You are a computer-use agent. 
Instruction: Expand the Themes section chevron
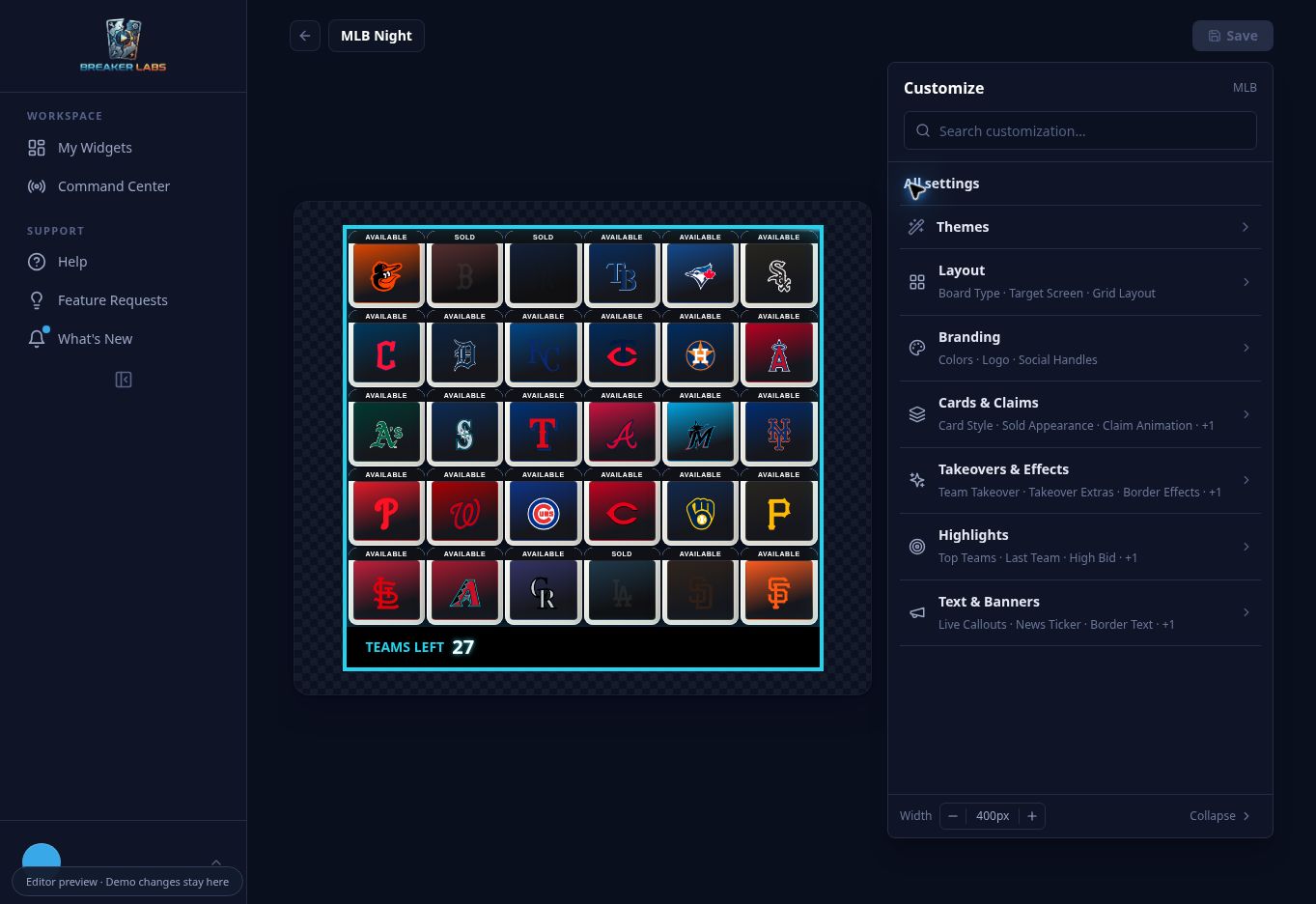click(x=1246, y=227)
